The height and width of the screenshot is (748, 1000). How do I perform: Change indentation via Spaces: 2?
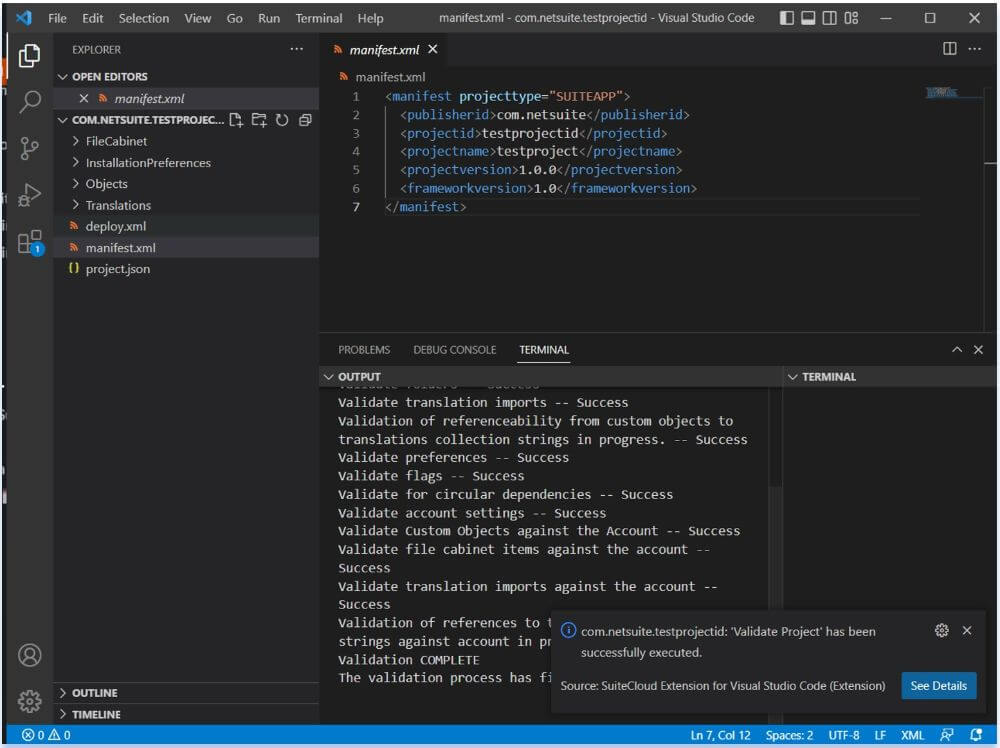point(789,735)
